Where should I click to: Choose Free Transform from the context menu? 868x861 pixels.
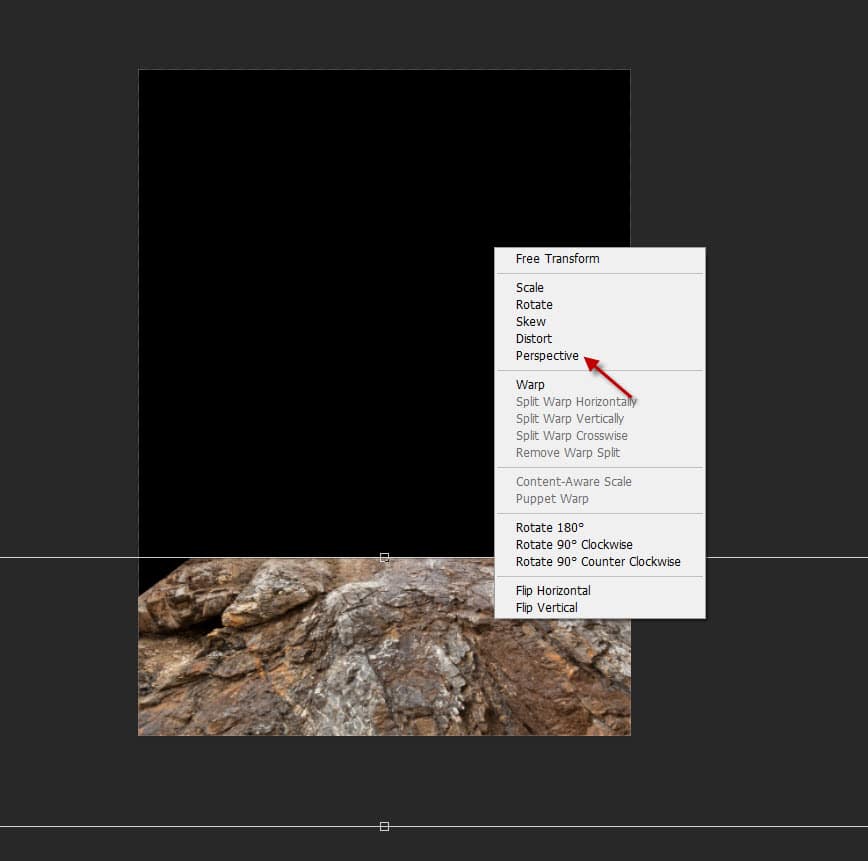click(557, 259)
